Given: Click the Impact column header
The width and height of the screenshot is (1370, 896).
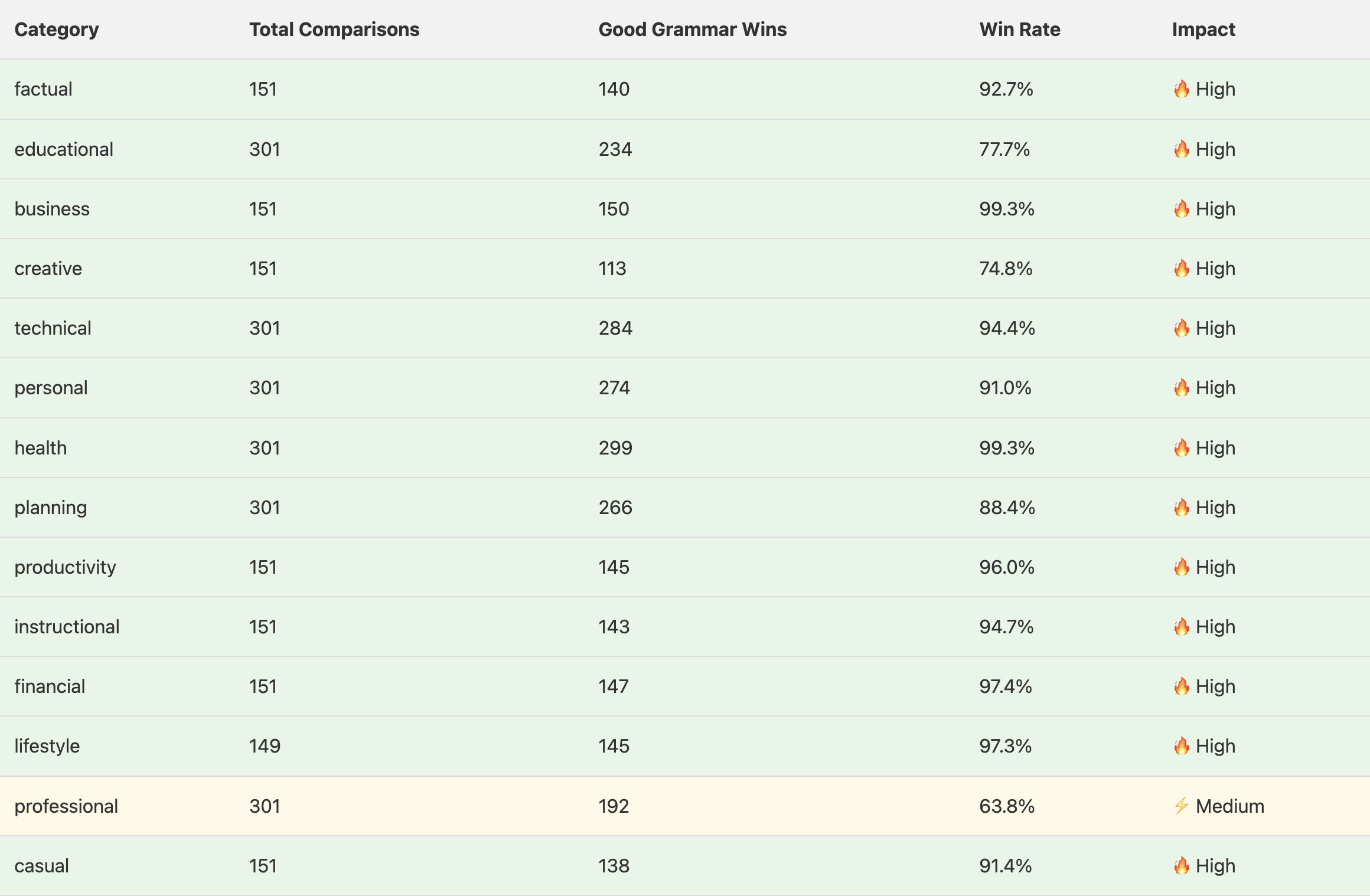Looking at the screenshot, I should (x=1203, y=30).
